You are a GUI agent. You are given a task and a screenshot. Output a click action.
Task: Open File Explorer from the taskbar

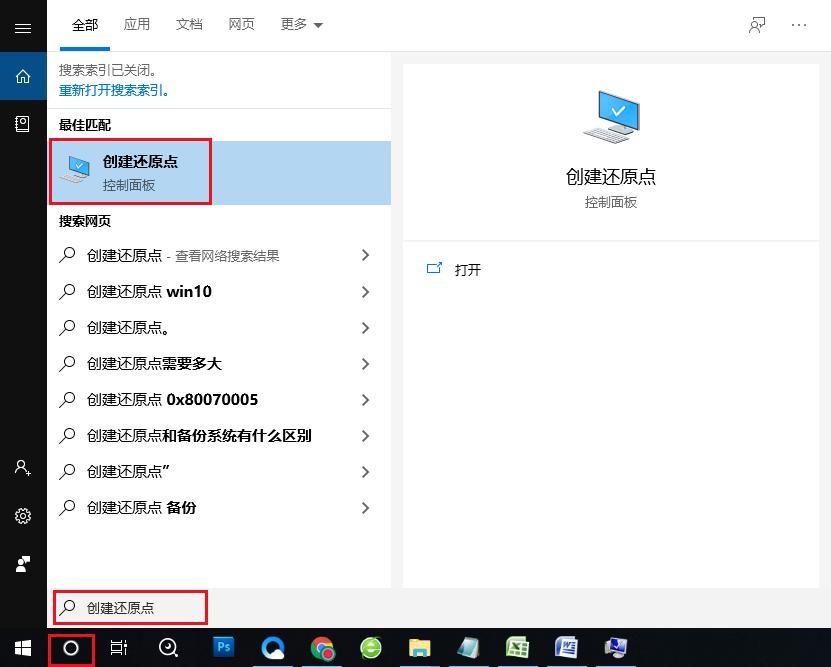point(419,649)
